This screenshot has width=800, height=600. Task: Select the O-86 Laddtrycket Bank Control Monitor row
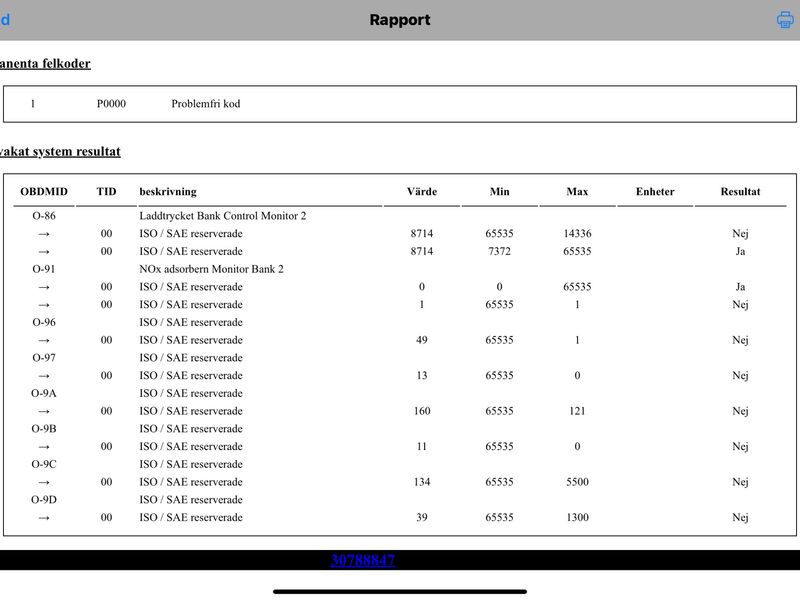(399, 216)
